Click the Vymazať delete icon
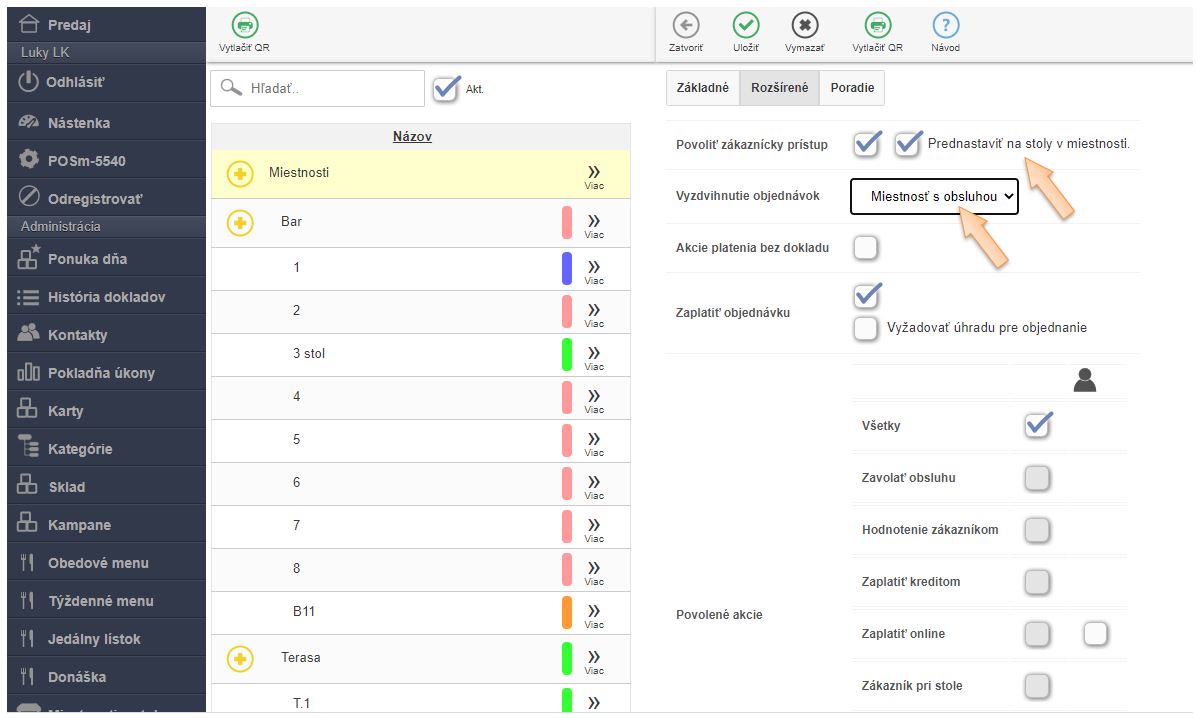The width and height of the screenshot is (1197, 718). [x=804, y=27]
